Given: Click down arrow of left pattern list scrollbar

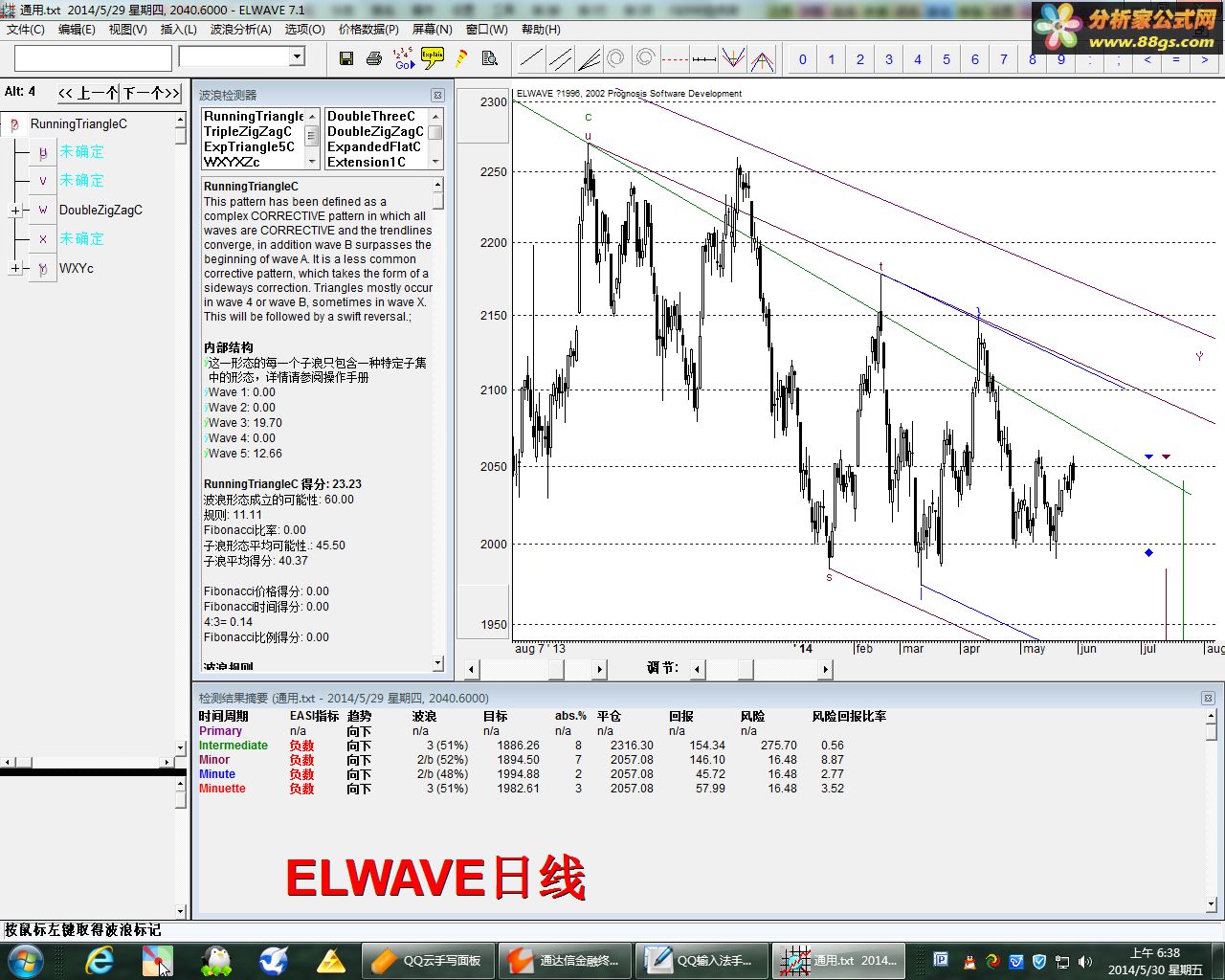Looking at the screenshot, I should [311, 163].
